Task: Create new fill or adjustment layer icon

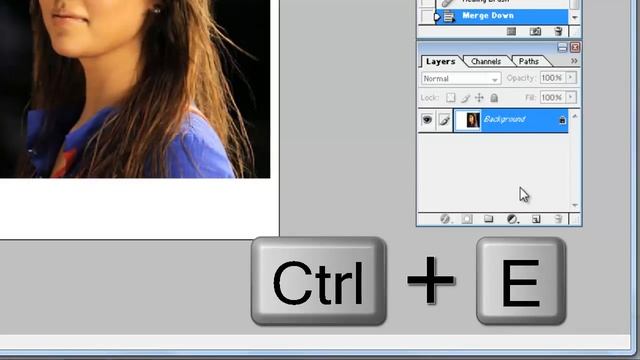Action: tap(512, 220)
